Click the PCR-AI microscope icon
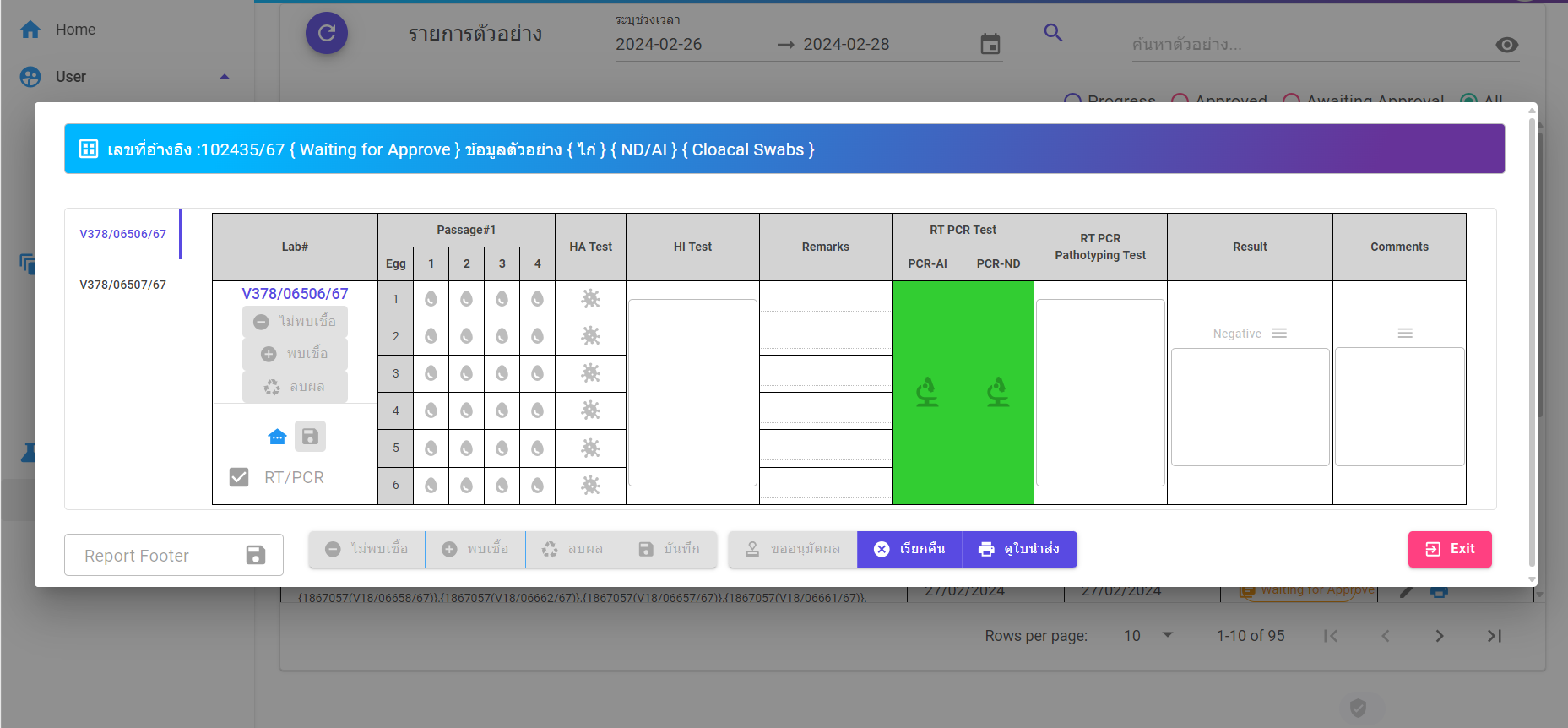Screen dimensions: 1568x728 point(927,392)
